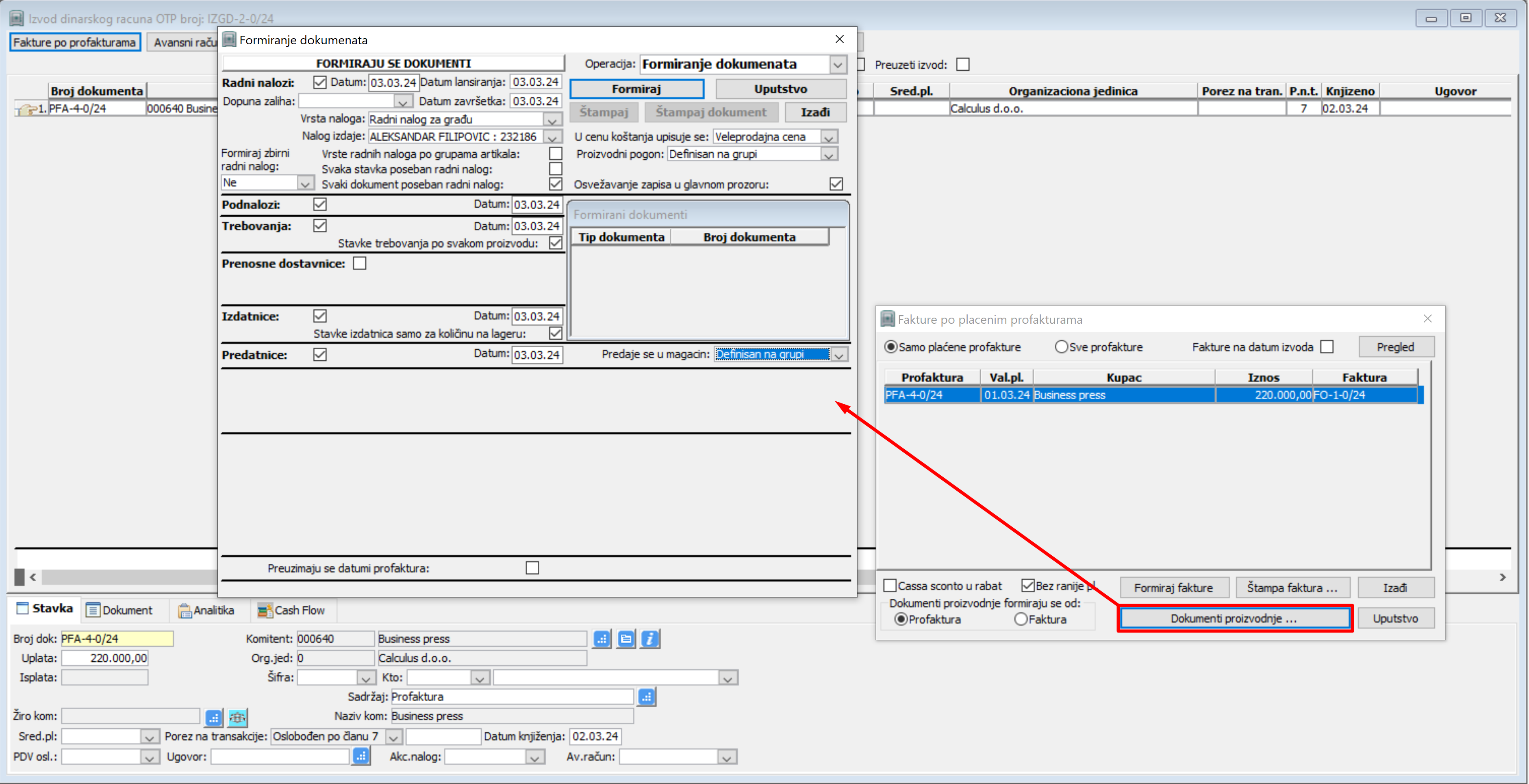Click the Dokumenti proizvodnje button
Screen dimensions: 1529x784
[x=1234, y=619]
